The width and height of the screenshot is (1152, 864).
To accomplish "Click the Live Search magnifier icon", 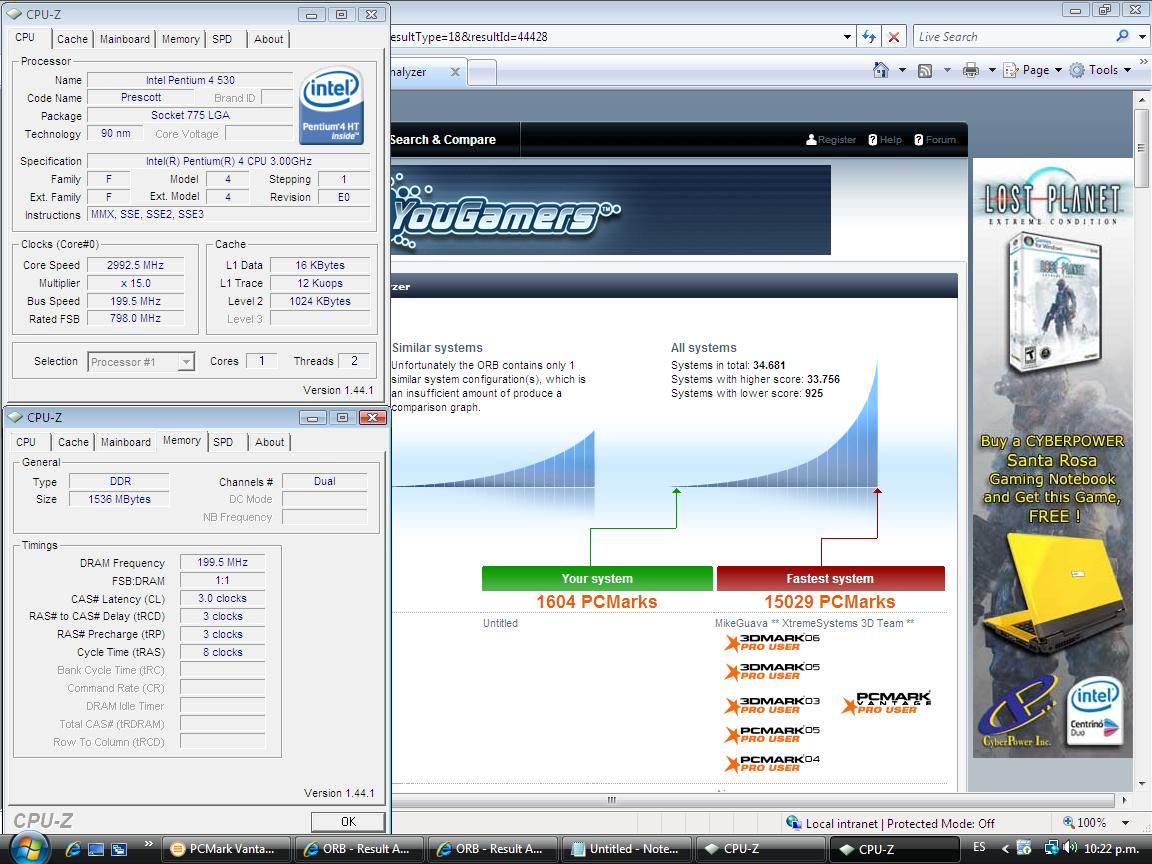I will coord(1122,36).
